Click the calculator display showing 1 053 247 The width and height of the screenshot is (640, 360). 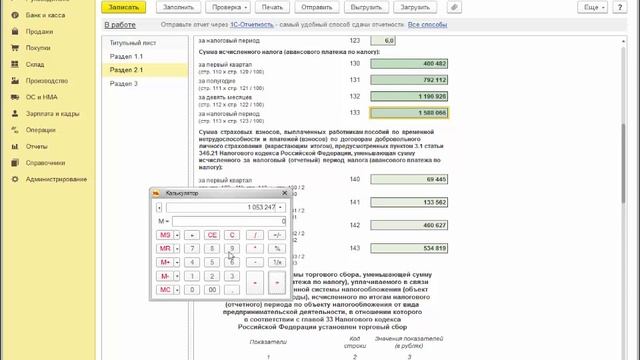(x=221, y=208)
